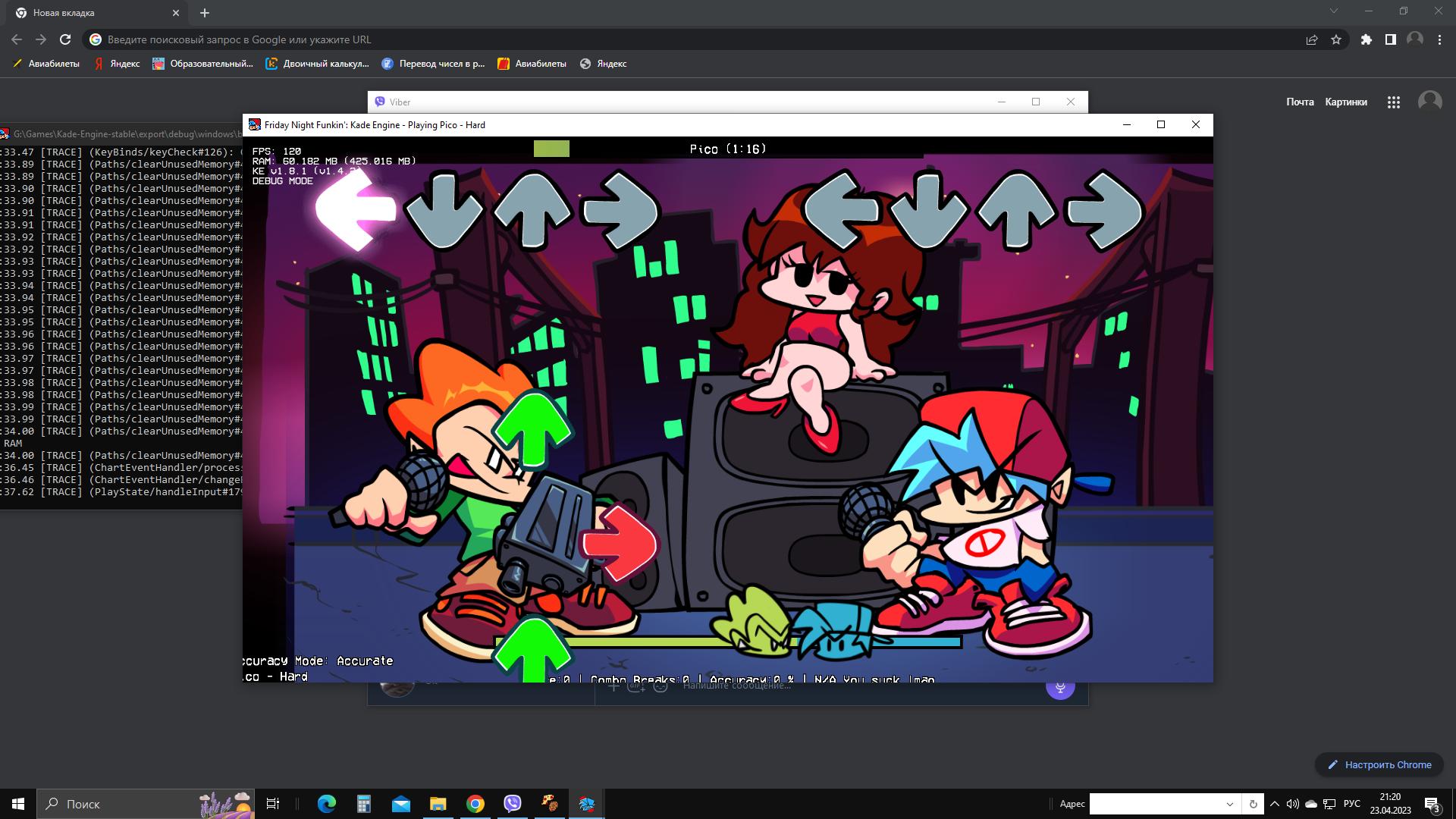Open the Google apps grid
This screenshot has height=819, width=1456.
tap(1394, 102)
